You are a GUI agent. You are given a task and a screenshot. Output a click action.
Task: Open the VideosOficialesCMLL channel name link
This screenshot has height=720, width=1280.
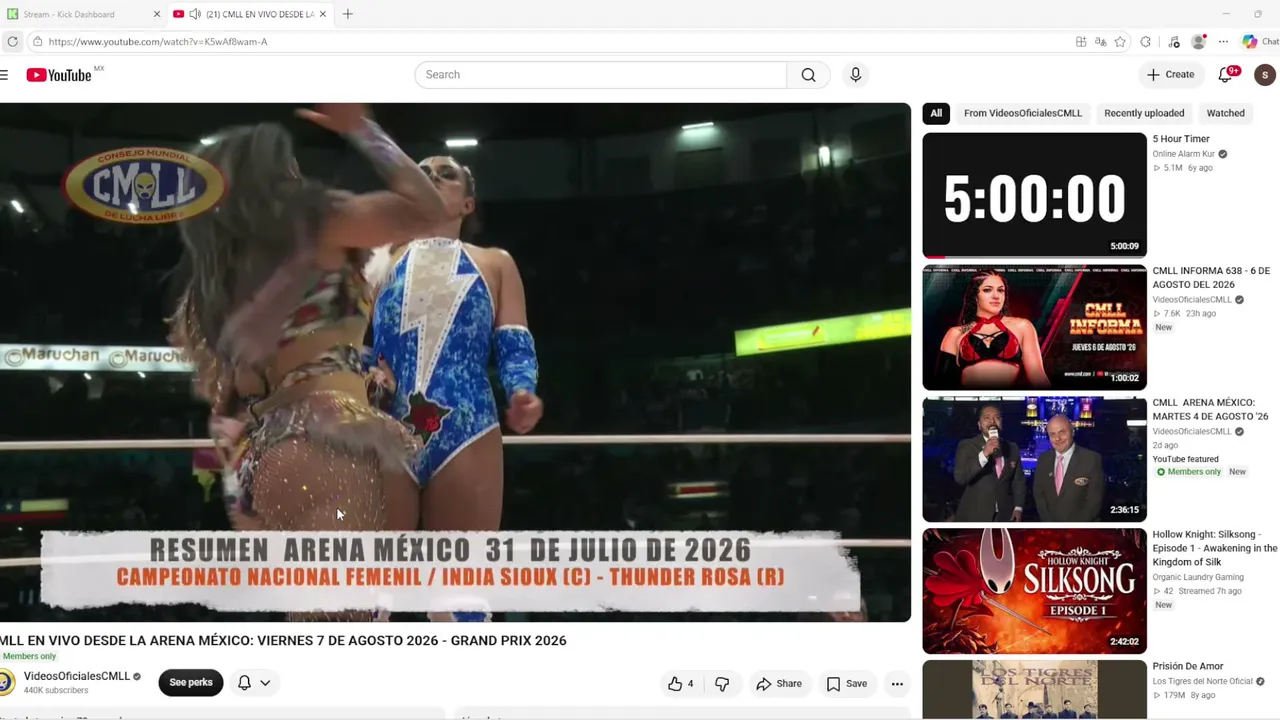coord(77,676)
